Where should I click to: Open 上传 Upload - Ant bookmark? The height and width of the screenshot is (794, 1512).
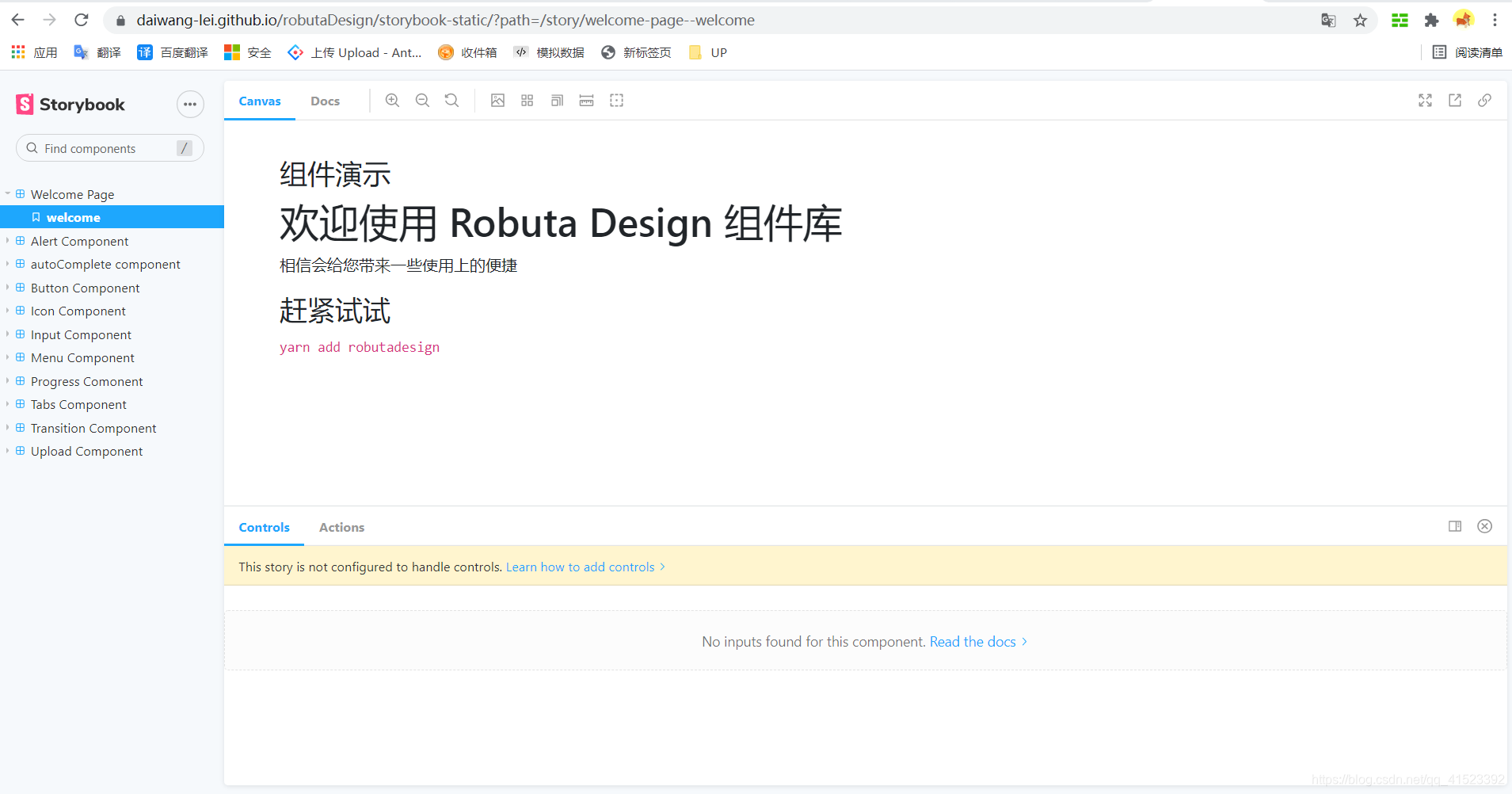point(355,52)
